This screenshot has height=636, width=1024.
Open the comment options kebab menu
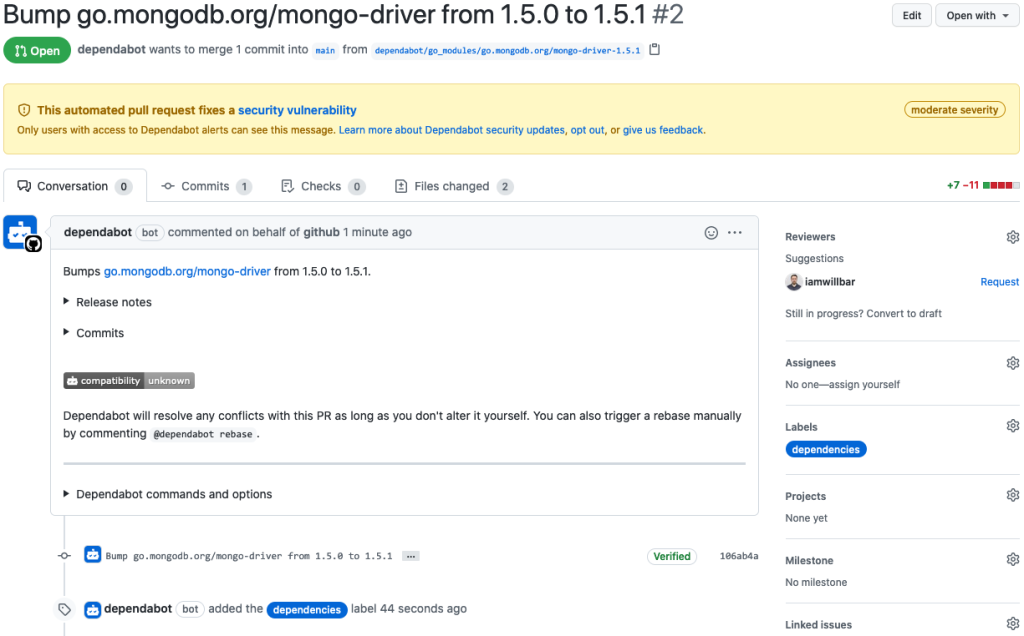tap(735, 232)
